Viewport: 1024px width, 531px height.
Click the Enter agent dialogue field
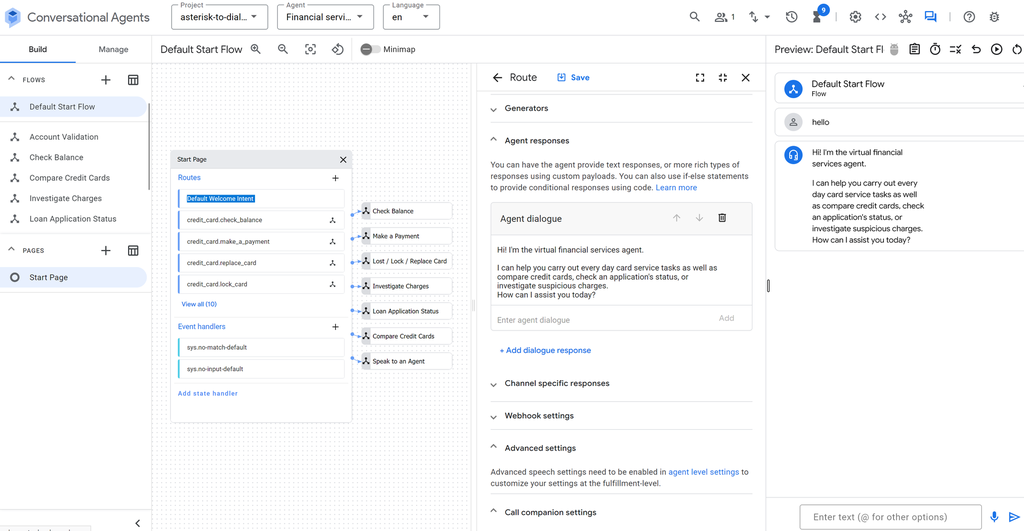[600, 319]
